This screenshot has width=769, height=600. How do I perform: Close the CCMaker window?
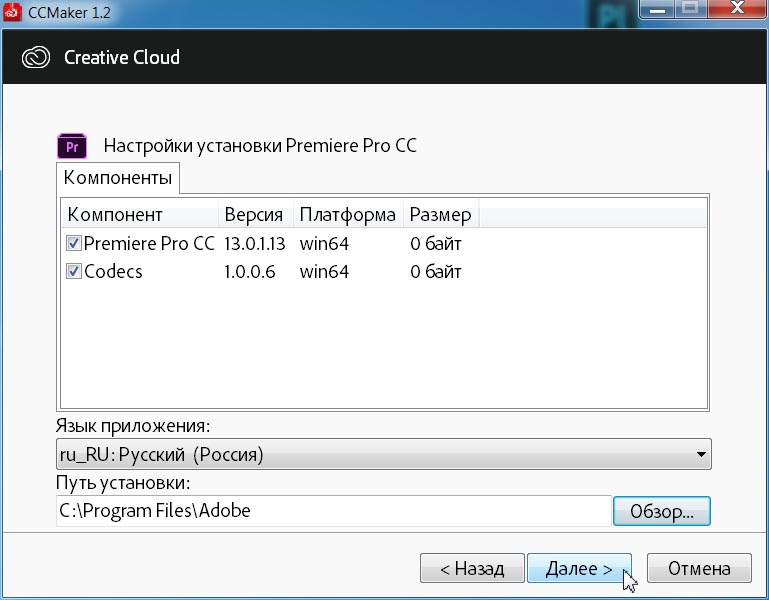coord(737,8)
